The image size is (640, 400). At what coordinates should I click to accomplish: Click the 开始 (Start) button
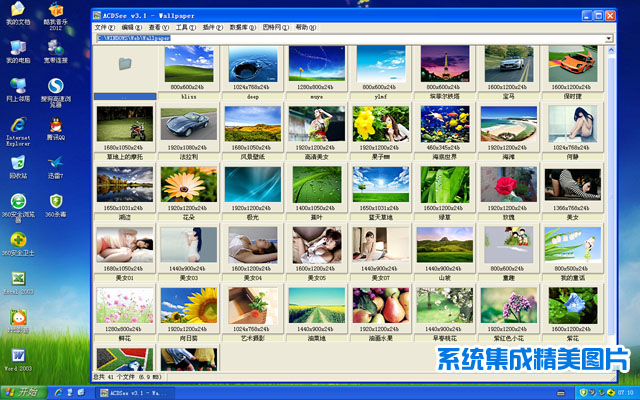pyautogui.click(x=24, y=393)
